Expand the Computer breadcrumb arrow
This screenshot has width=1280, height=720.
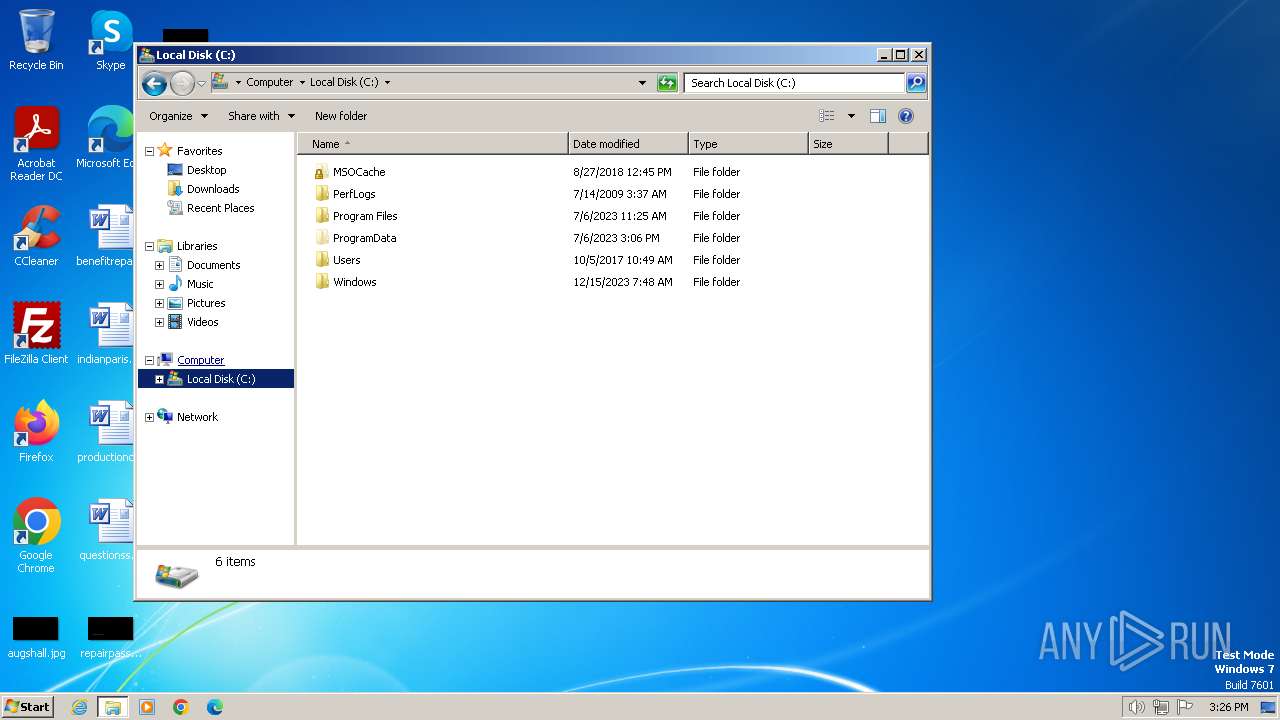pos(302,83)
